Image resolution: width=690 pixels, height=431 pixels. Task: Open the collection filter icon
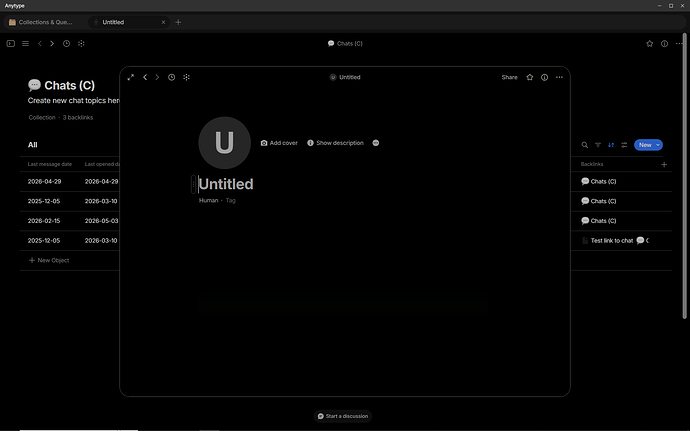598,145
